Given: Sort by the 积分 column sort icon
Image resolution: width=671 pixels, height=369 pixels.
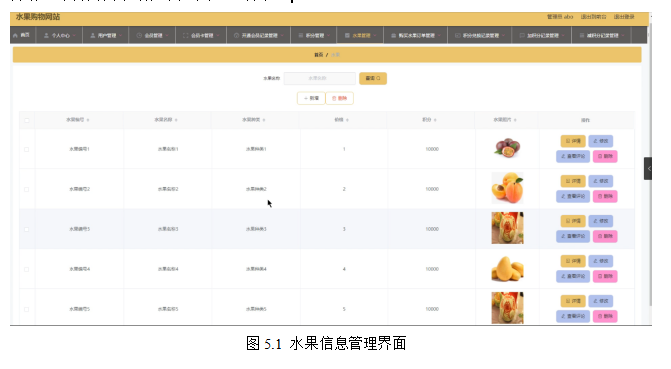Looking at the screenshot, I should pos(435,120).
